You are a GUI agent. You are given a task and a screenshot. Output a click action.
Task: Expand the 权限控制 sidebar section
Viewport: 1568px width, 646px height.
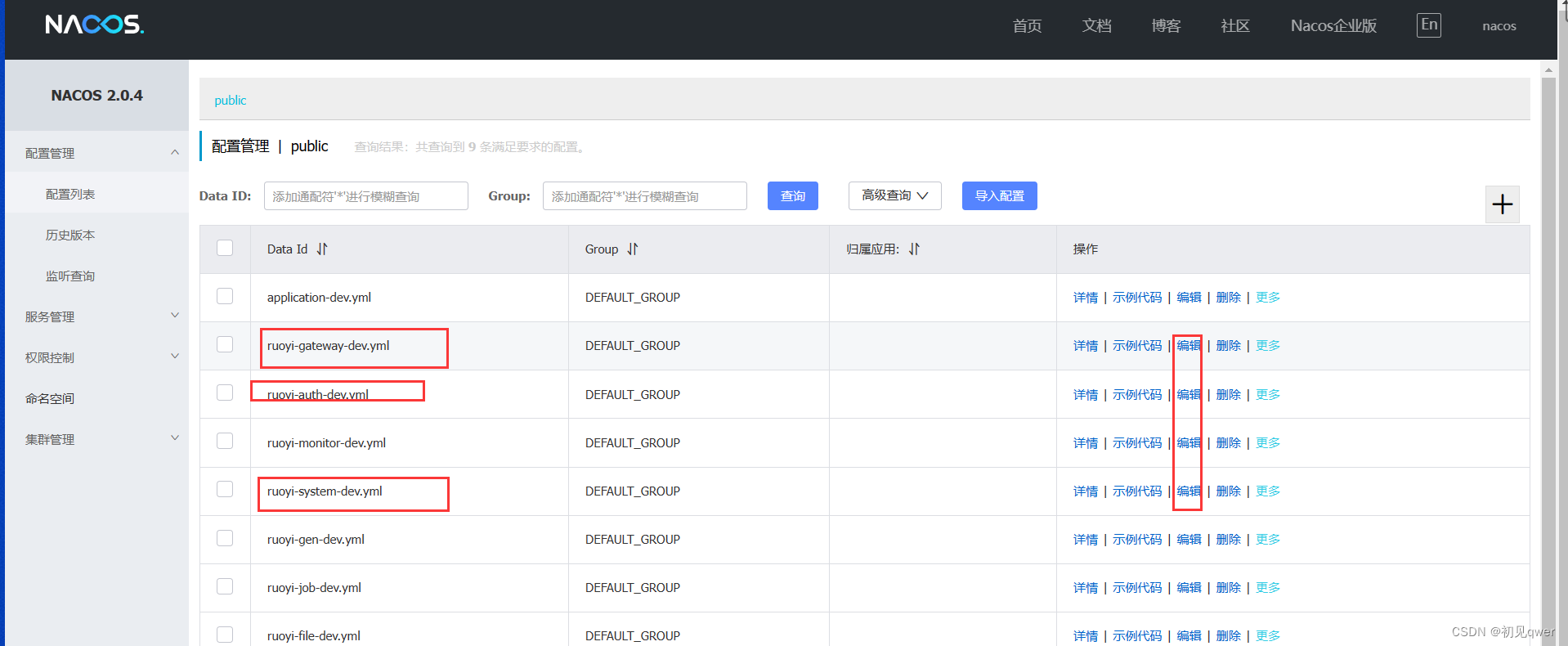(x=96, y=357)
